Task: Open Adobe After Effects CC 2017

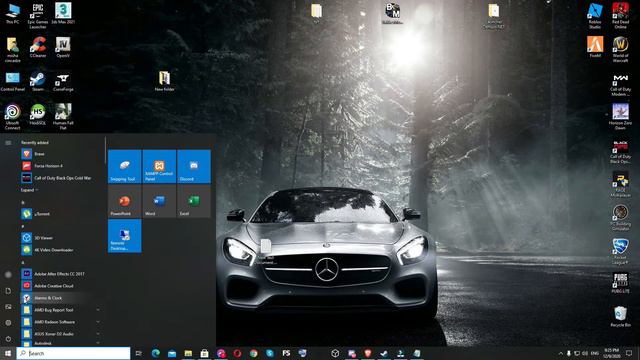Action: [x=61, y=274]
